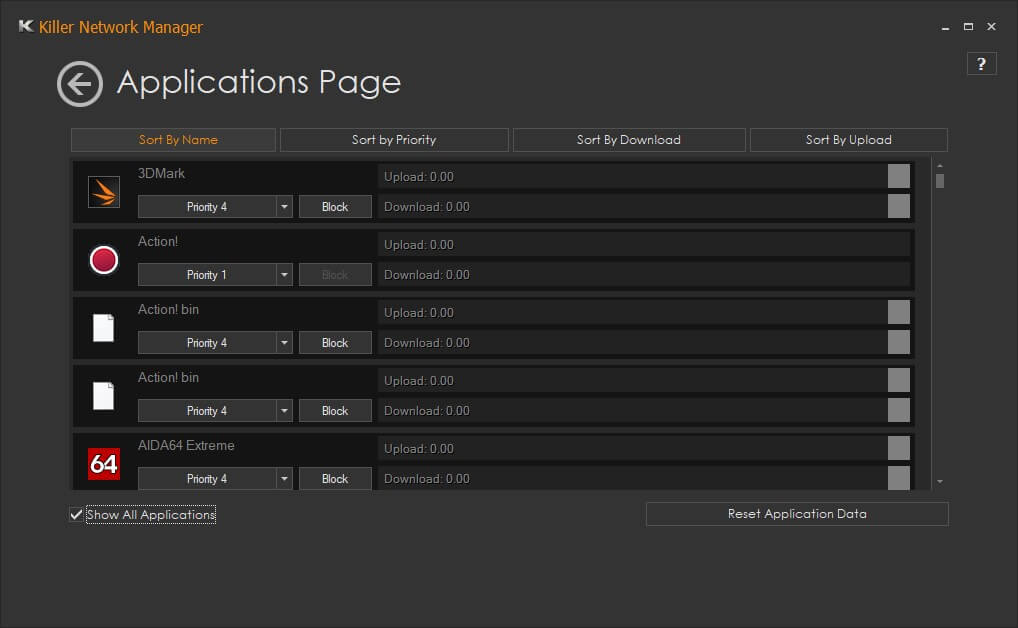The image size is (1018, 628).
Task: Click the 3DMark Upload bandwidth bar
Action: (x=632, y=176)
